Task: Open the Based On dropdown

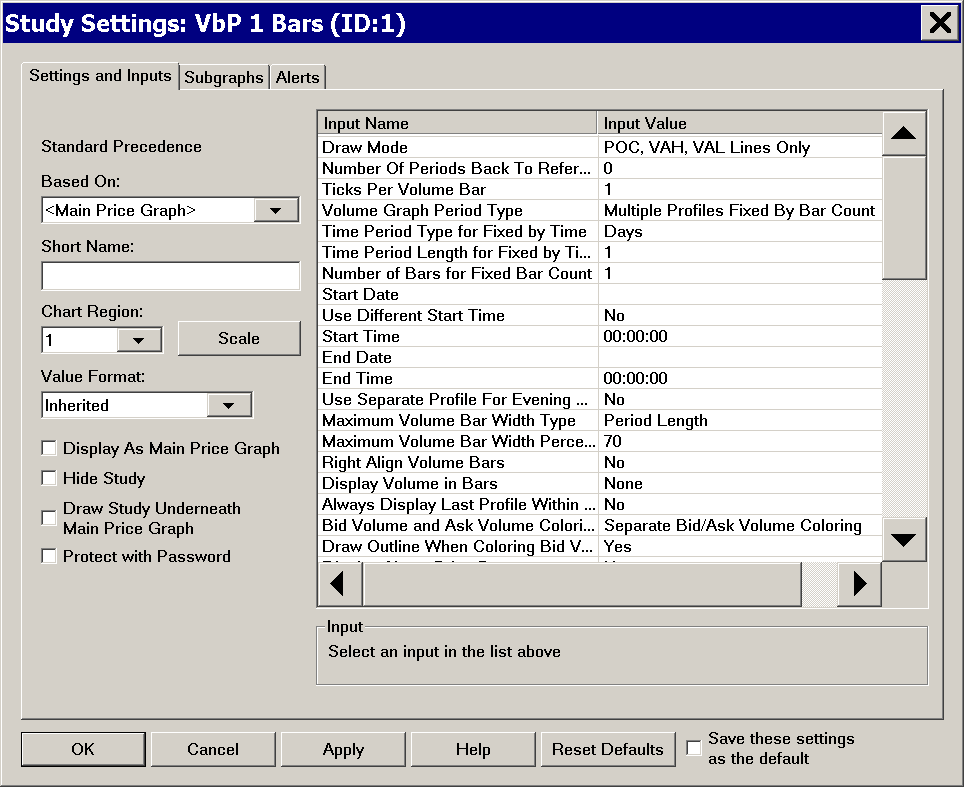Action: 276,210
